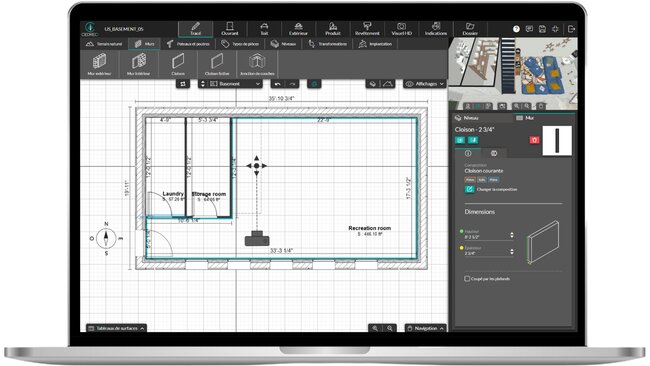
Task: Open the help question mark icon
Action: (516, 29)
